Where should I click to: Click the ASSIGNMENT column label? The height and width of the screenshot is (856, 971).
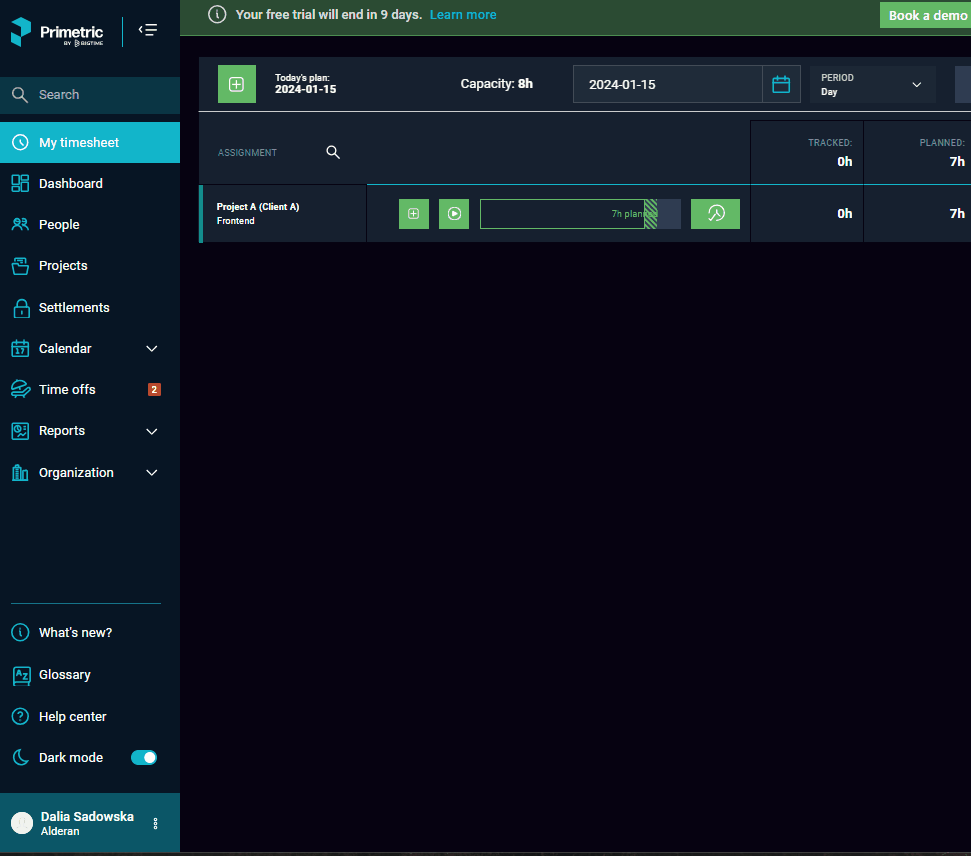[247, 153]
